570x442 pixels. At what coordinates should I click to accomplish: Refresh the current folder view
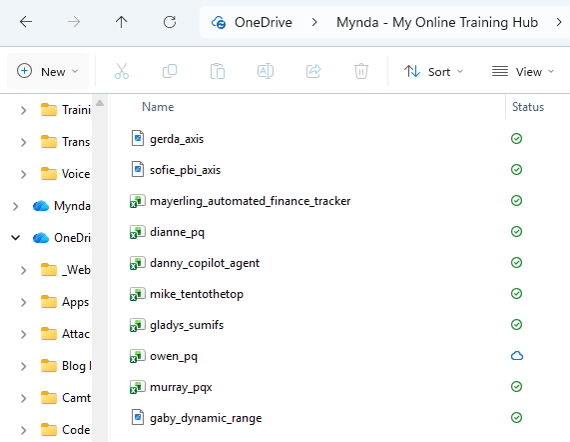pos(169,22)
